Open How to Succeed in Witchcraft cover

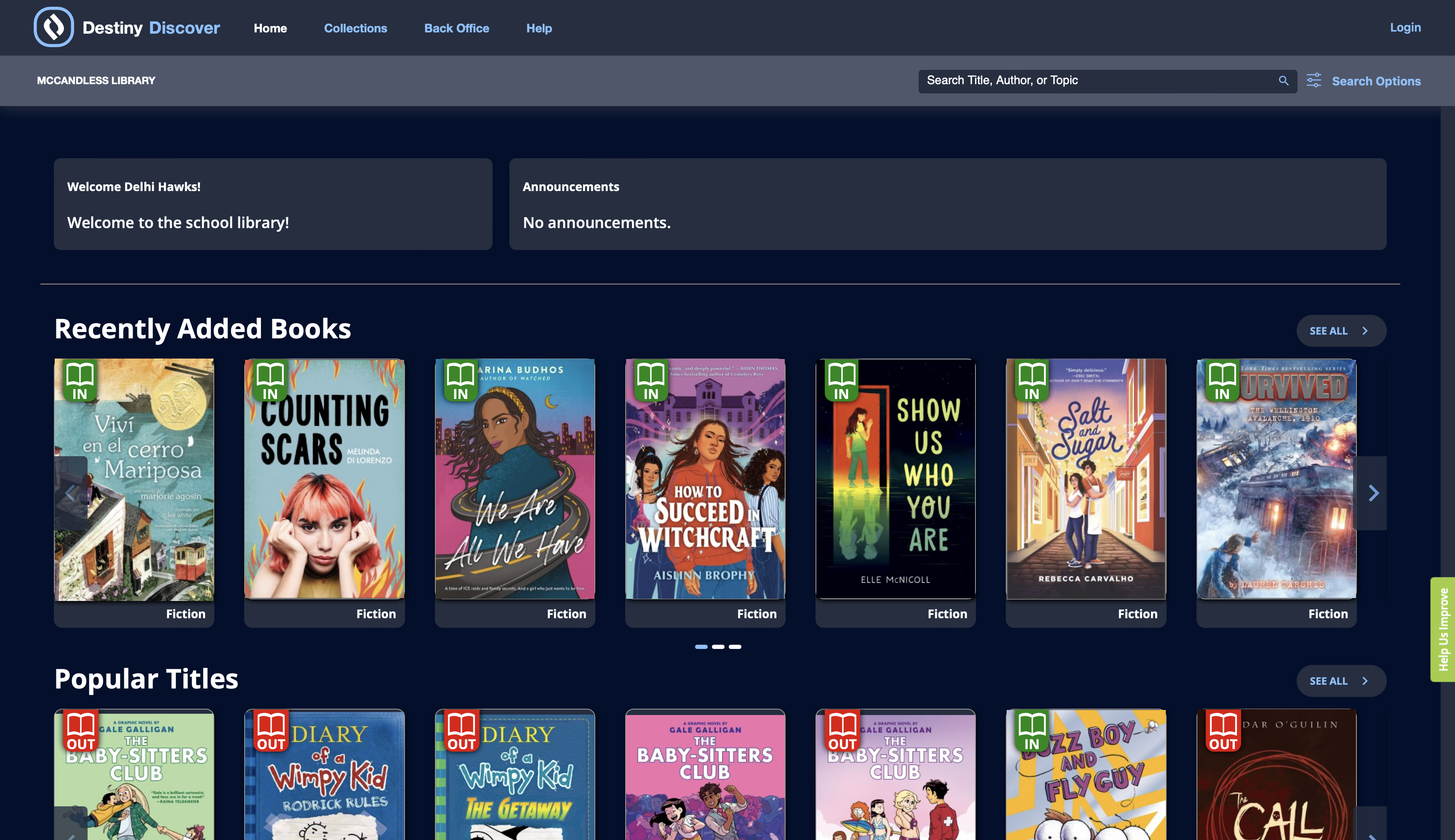point(705,479)
